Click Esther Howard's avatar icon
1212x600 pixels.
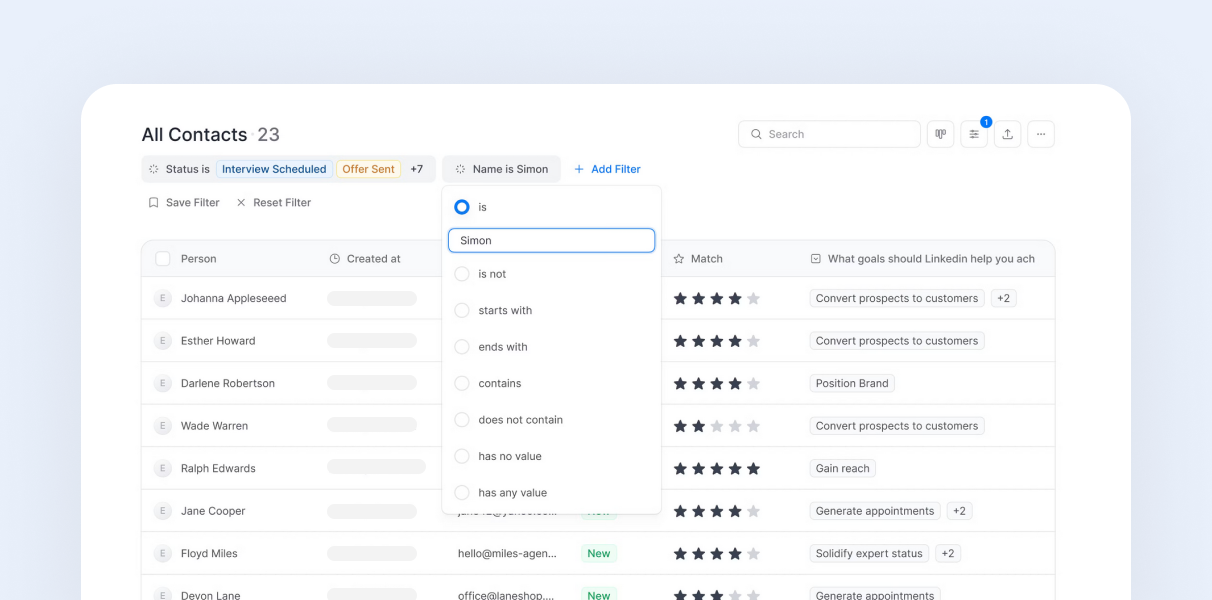tap(162, 341)
